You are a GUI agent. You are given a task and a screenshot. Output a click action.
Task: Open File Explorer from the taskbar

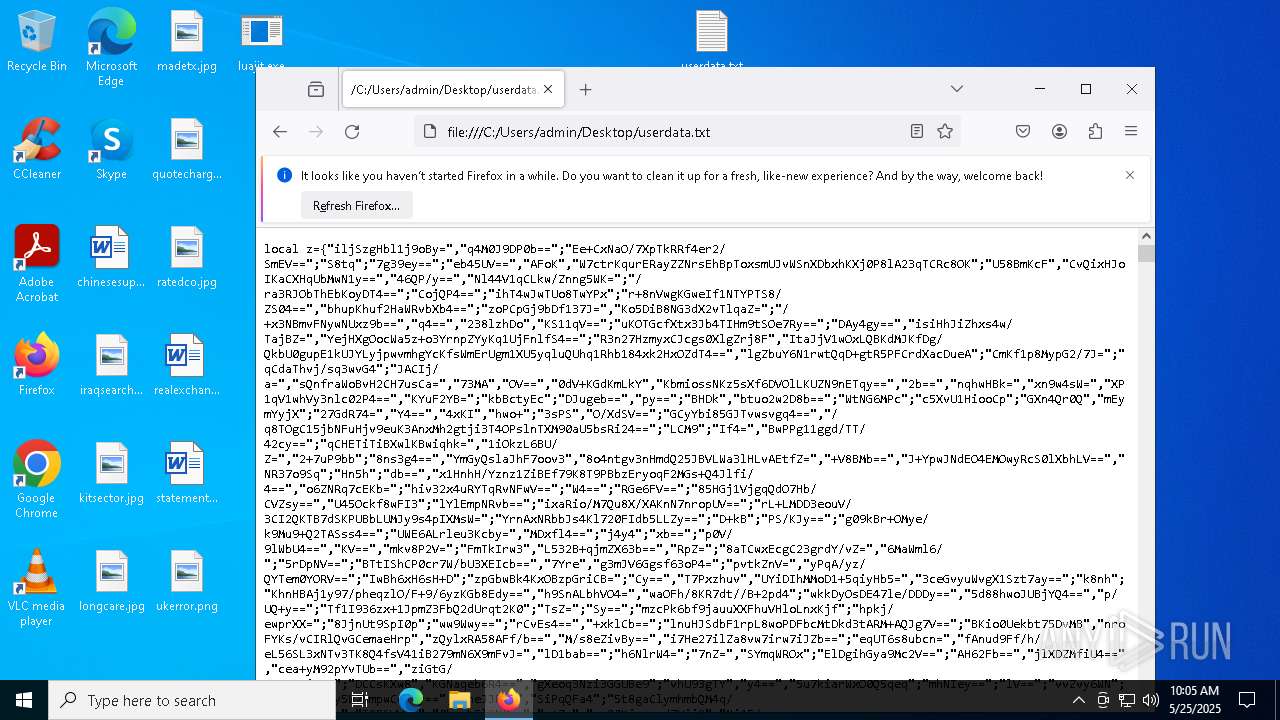coord(459,700)
